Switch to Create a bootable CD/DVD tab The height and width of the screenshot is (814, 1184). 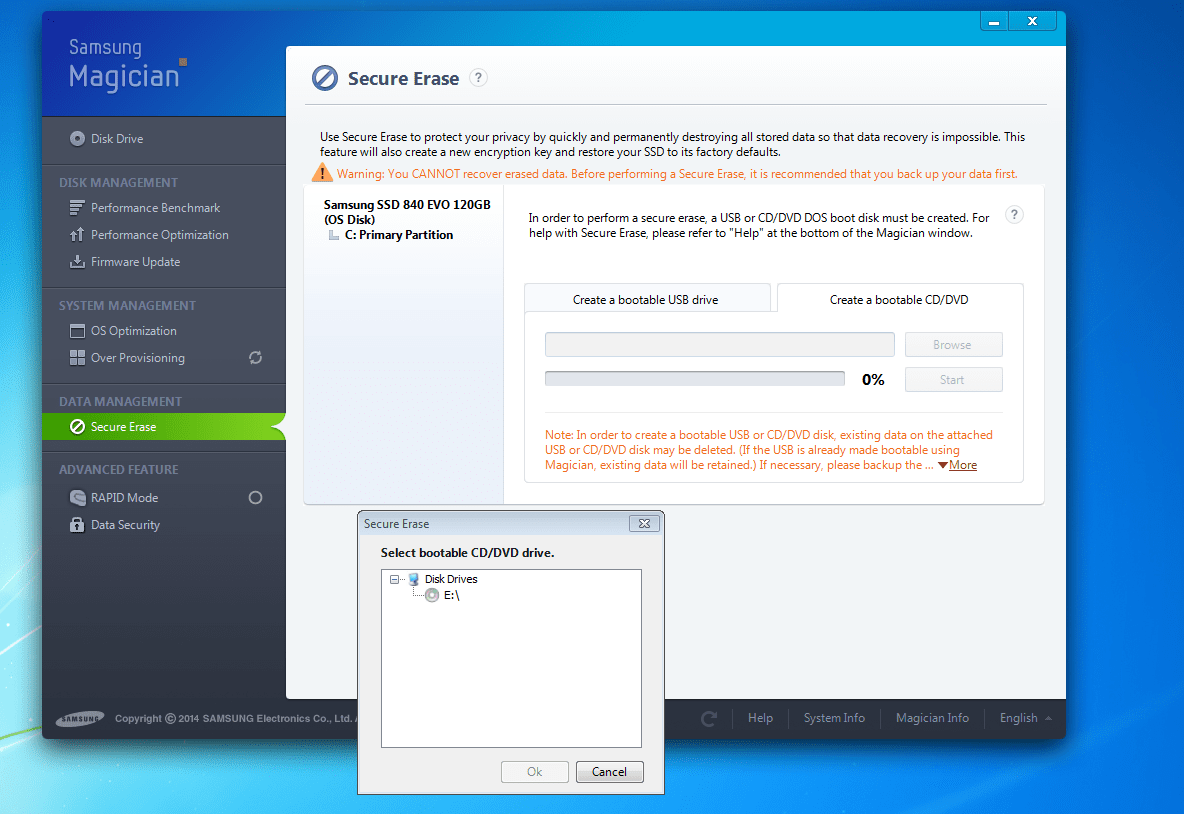[899, 299]
